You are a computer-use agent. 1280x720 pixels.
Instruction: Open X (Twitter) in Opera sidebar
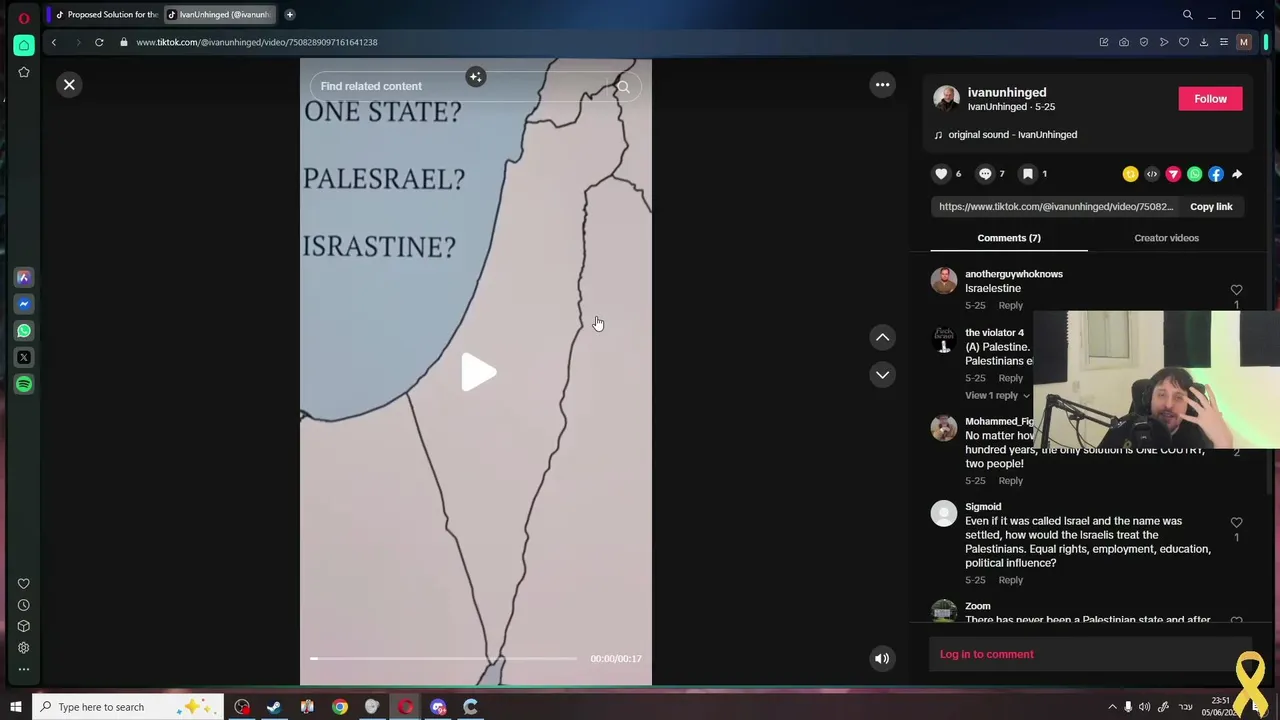tap(24, 357)
